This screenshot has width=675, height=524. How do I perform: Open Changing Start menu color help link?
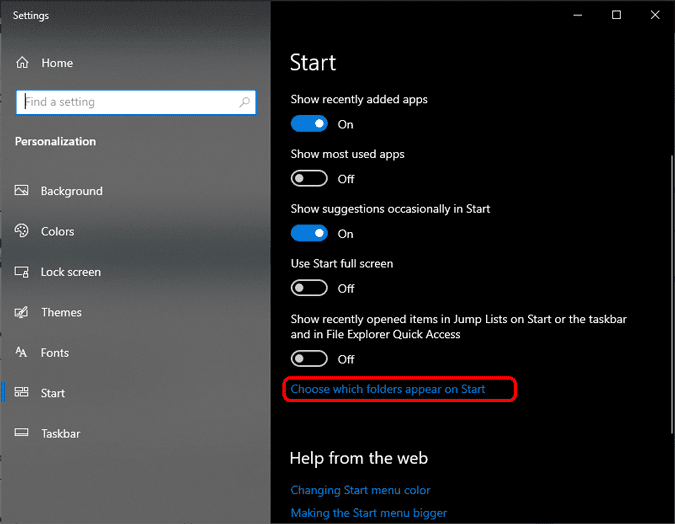tap(360, 490)
